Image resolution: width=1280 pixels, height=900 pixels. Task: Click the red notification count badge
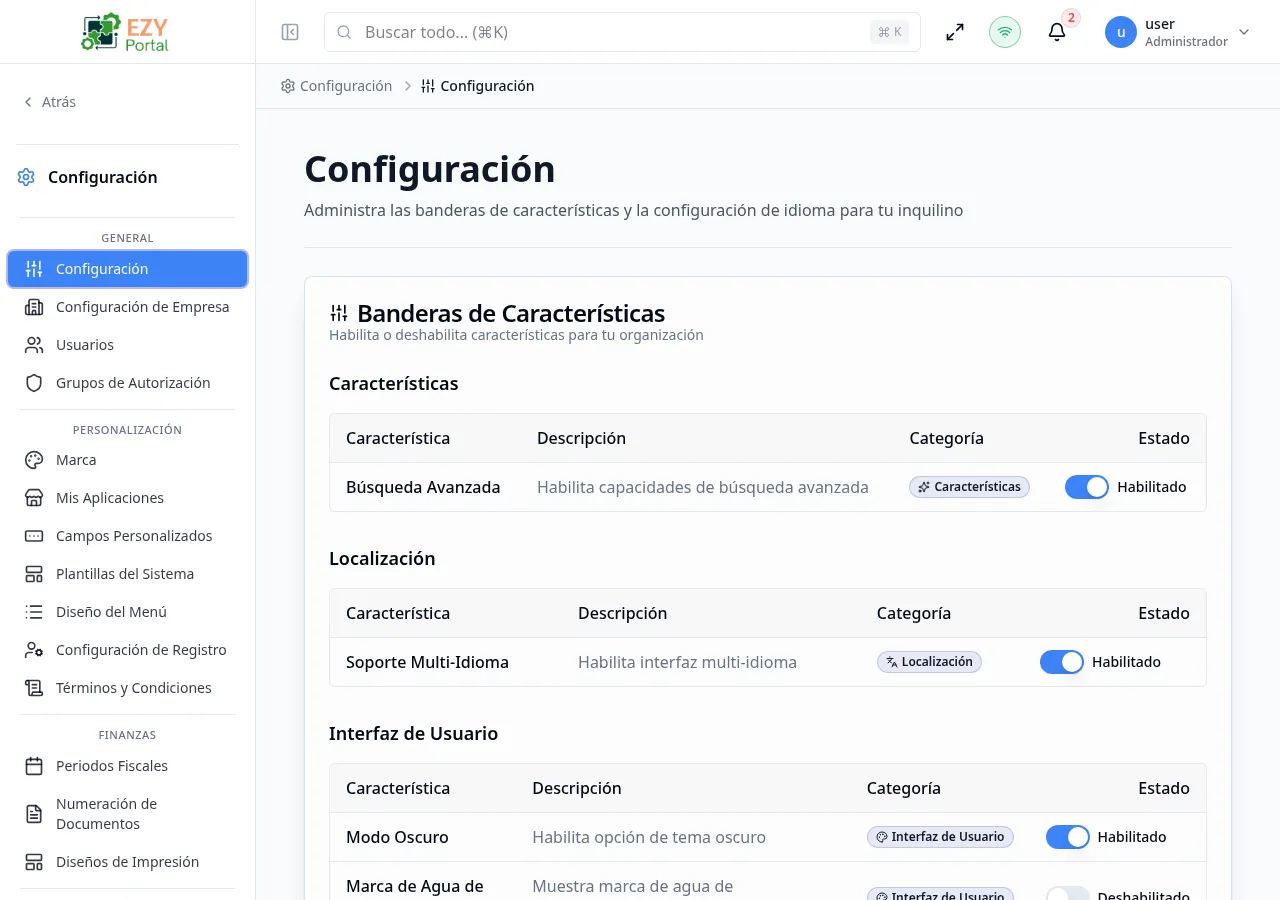(1071, 18)
